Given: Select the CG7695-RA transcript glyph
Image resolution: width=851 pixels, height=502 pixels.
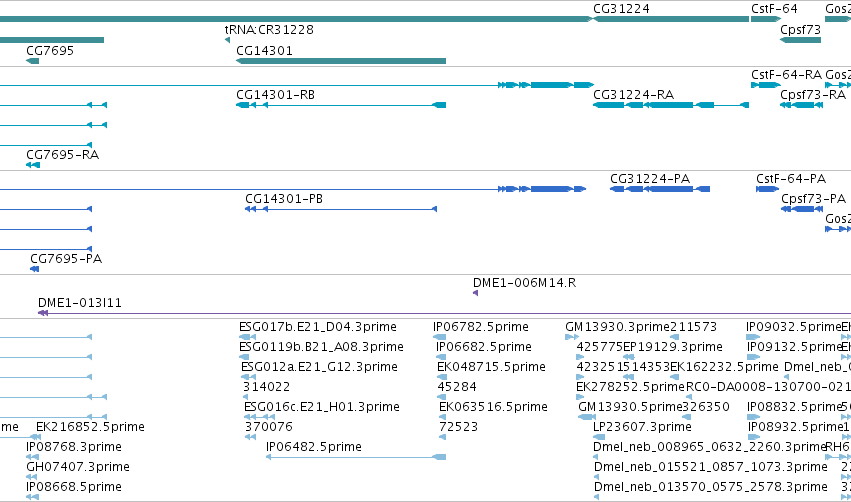Looking at the screenshot, I should [x=33, y=165].
